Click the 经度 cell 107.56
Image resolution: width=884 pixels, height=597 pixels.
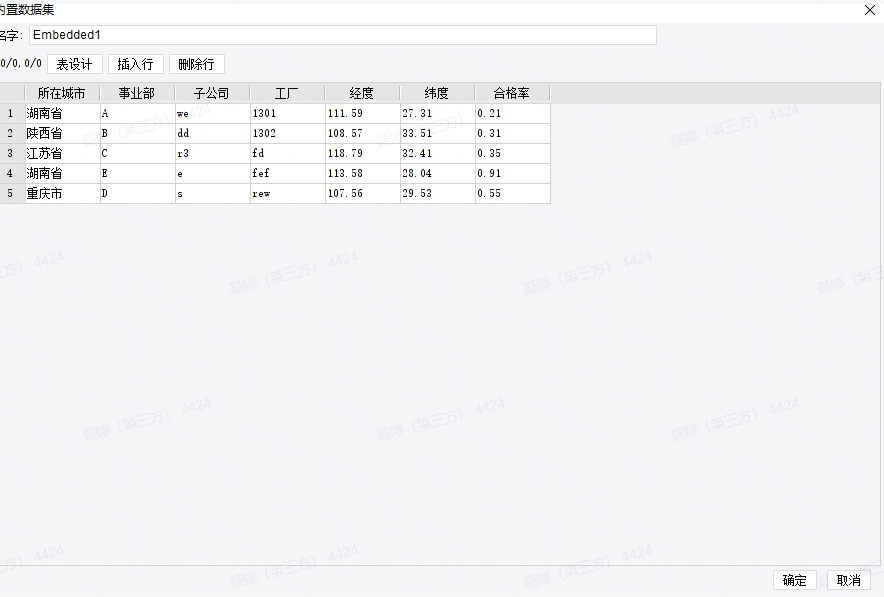click(x=363, y=193)
